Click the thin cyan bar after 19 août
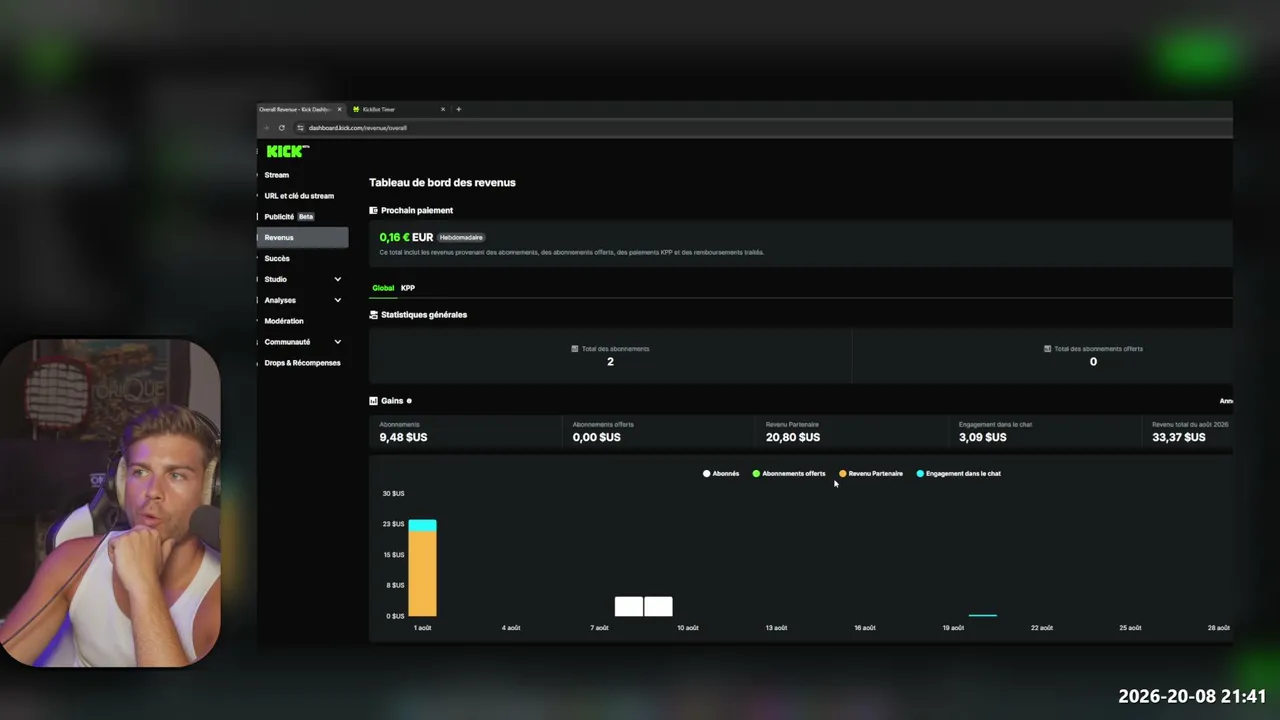 (983, 615)
